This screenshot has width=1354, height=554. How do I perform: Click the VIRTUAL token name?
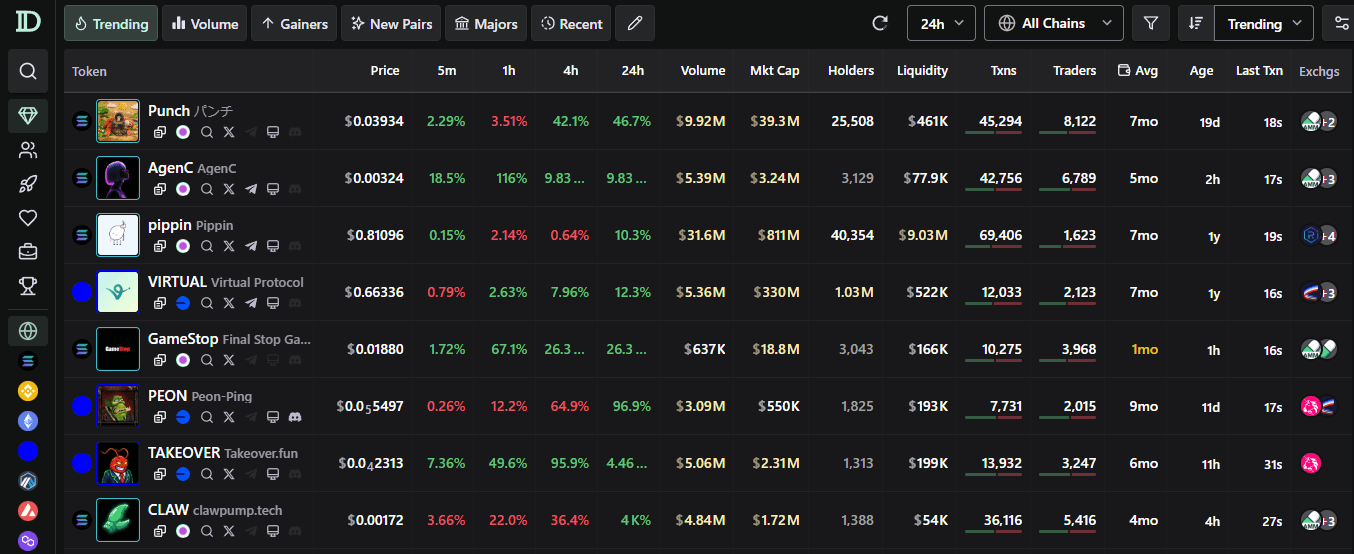(x=177, y=282)
